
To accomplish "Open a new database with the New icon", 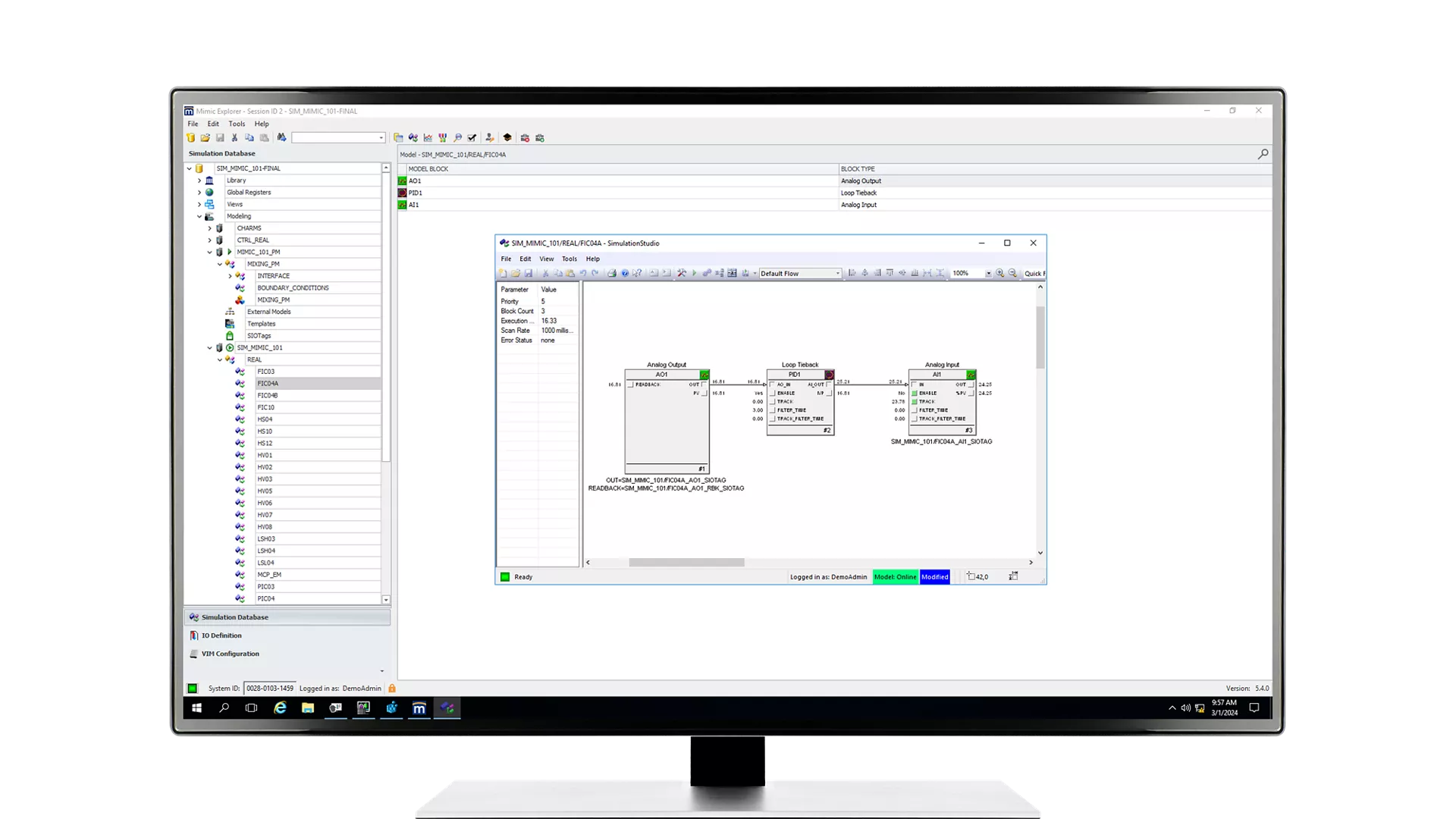I will coord(190,137).
